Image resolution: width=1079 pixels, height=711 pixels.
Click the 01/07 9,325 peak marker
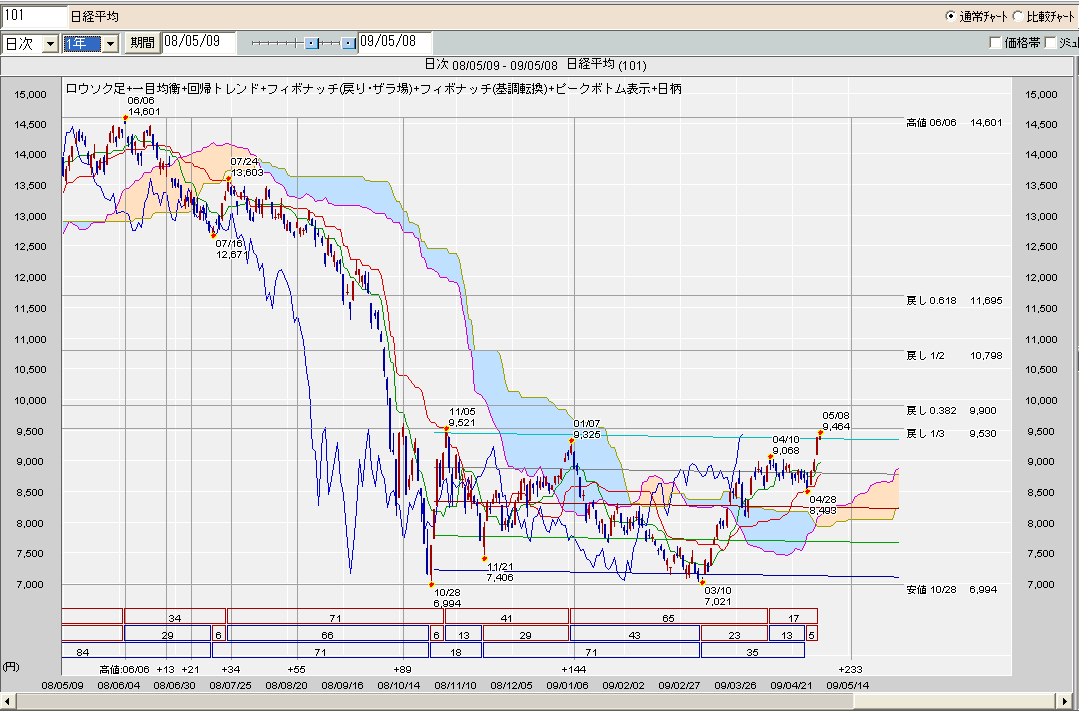[572, 440]
